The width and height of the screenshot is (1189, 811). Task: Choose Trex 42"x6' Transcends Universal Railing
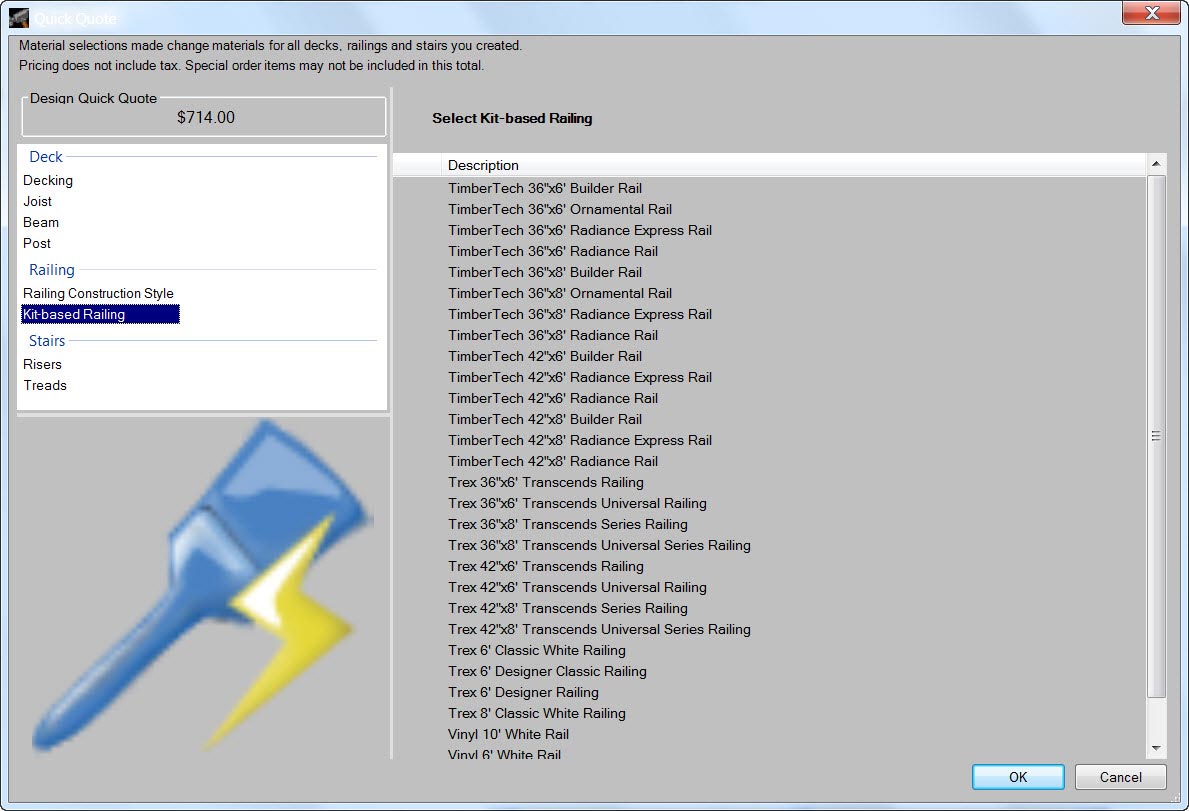click(x=577, y=587)
